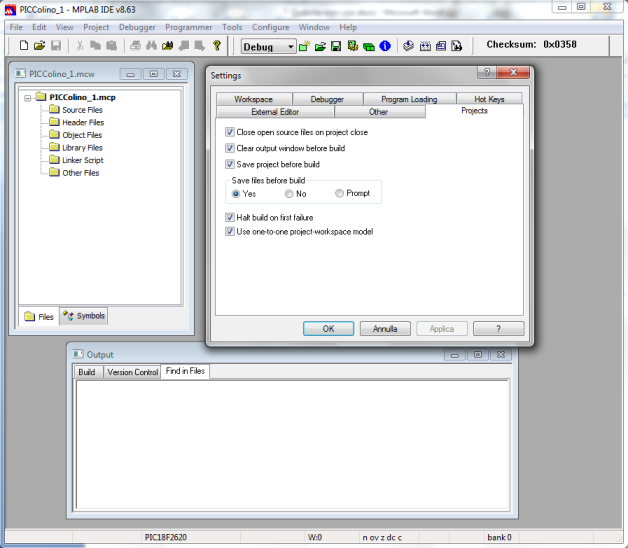This screenshot has width=628, height=548.
Task: Collapse the PICColino_1.mcp tree node
Action: pos(28,98)
